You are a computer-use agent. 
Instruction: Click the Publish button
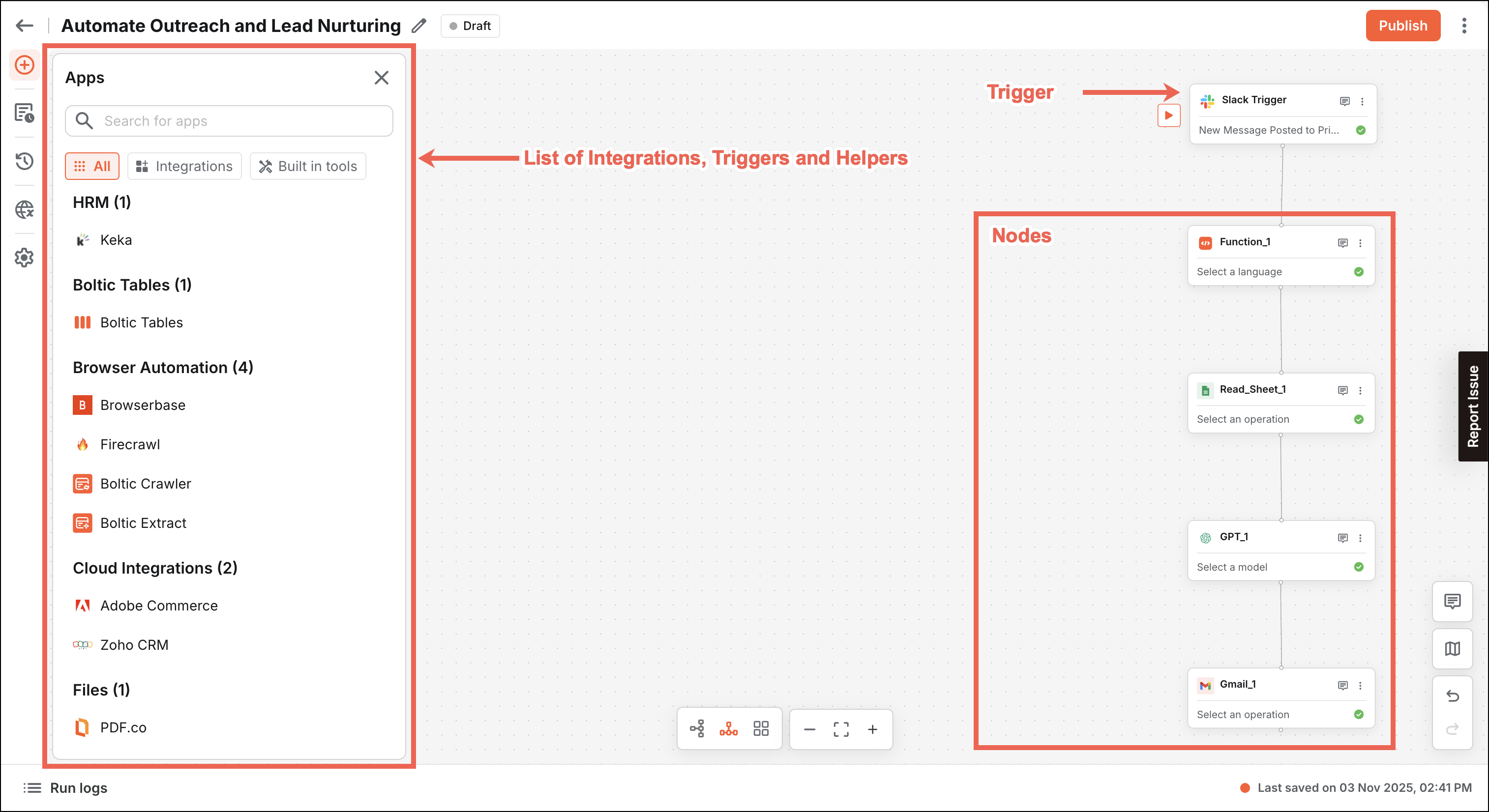(1402, 26)
